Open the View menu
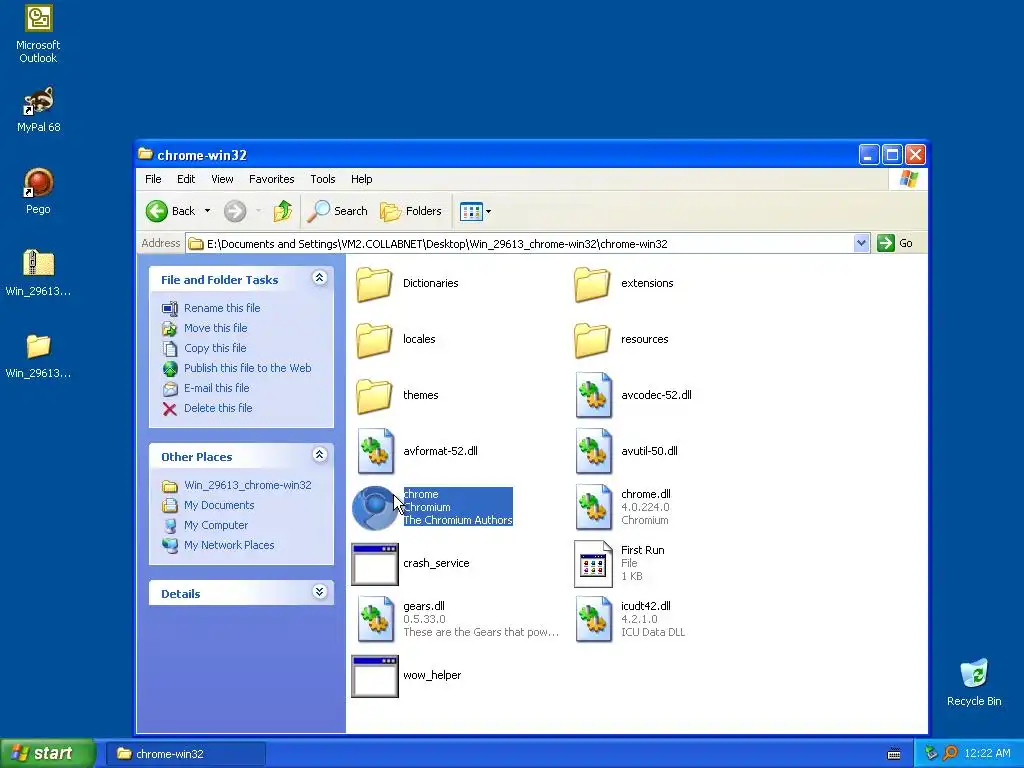The height and width of the screenshot is (768, 1024). coord(222,179)
